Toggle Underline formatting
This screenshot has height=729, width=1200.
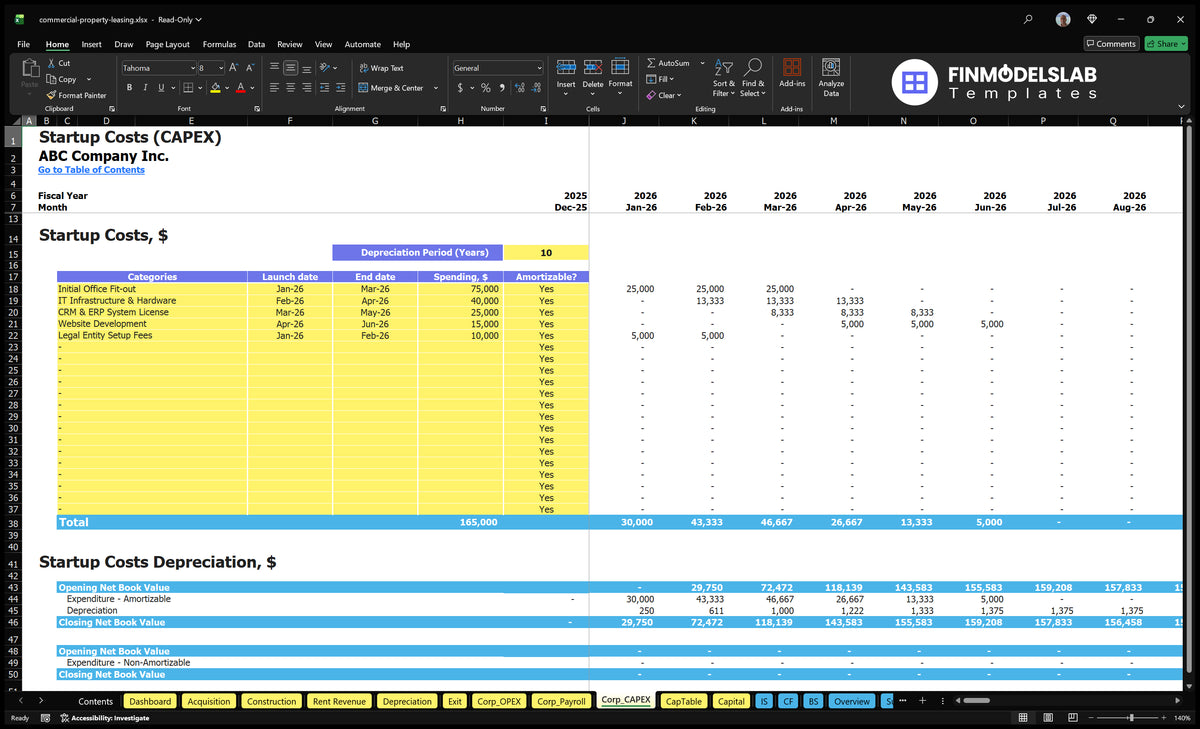pyautogui.click(x=161, y=88)
